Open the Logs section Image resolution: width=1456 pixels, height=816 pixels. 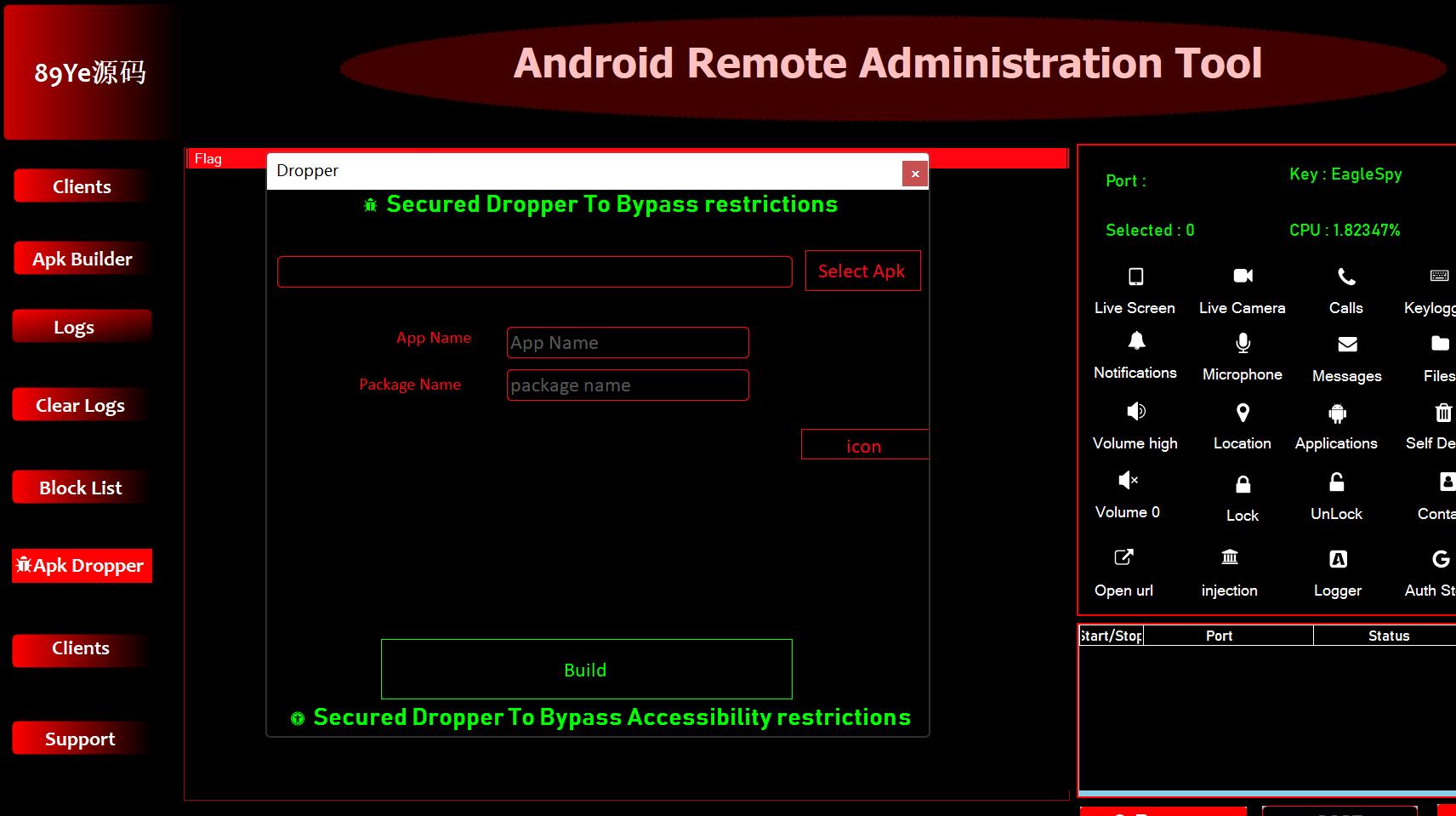click(82, 327)
